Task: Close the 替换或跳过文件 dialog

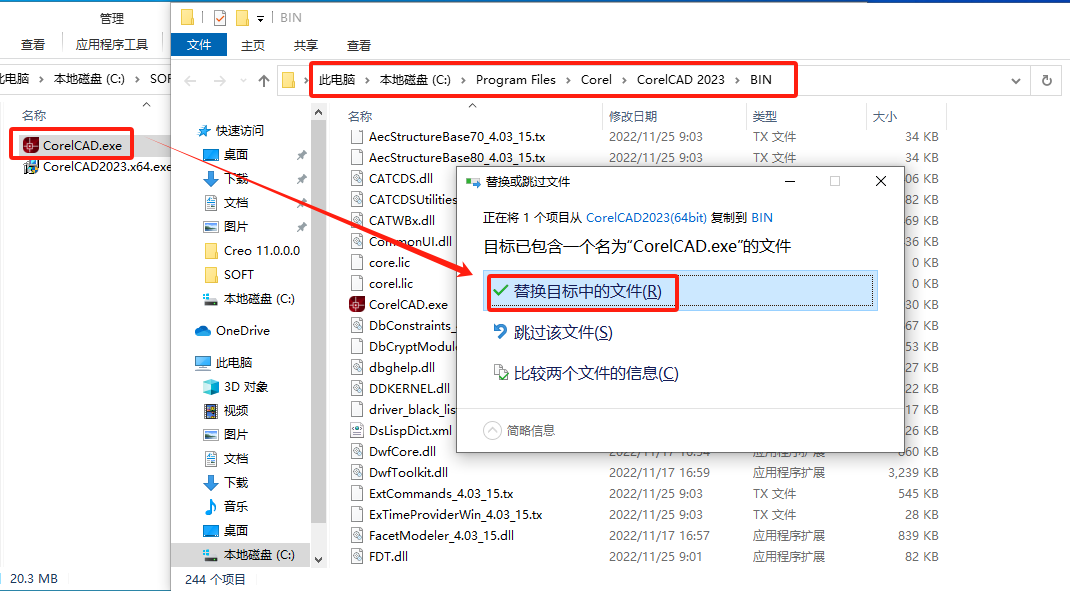Action: [881, 181]
